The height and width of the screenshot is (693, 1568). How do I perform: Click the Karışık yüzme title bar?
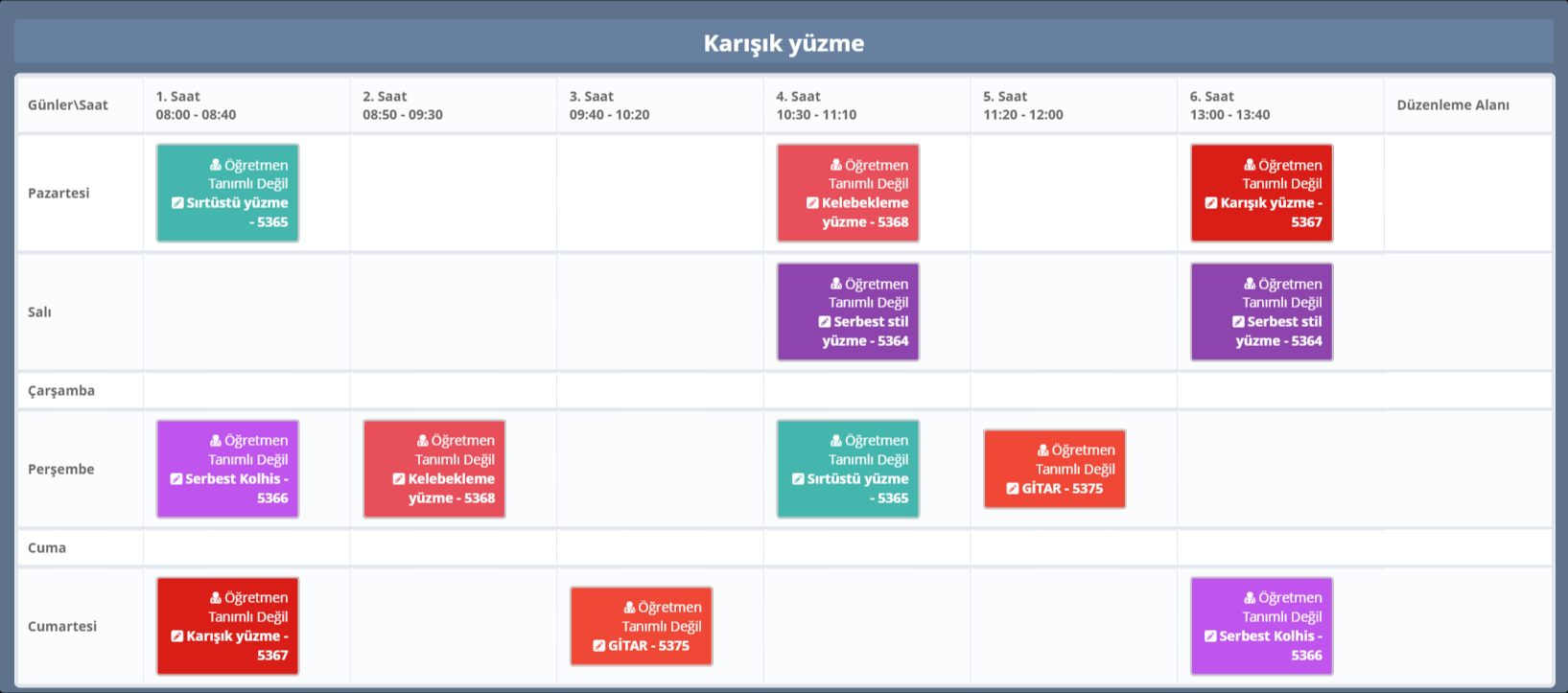click(784, 43)
